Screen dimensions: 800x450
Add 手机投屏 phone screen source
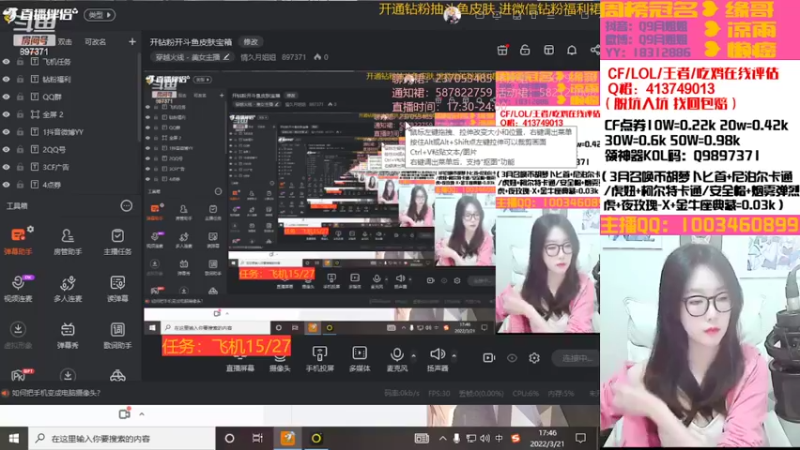coord(319,358)
